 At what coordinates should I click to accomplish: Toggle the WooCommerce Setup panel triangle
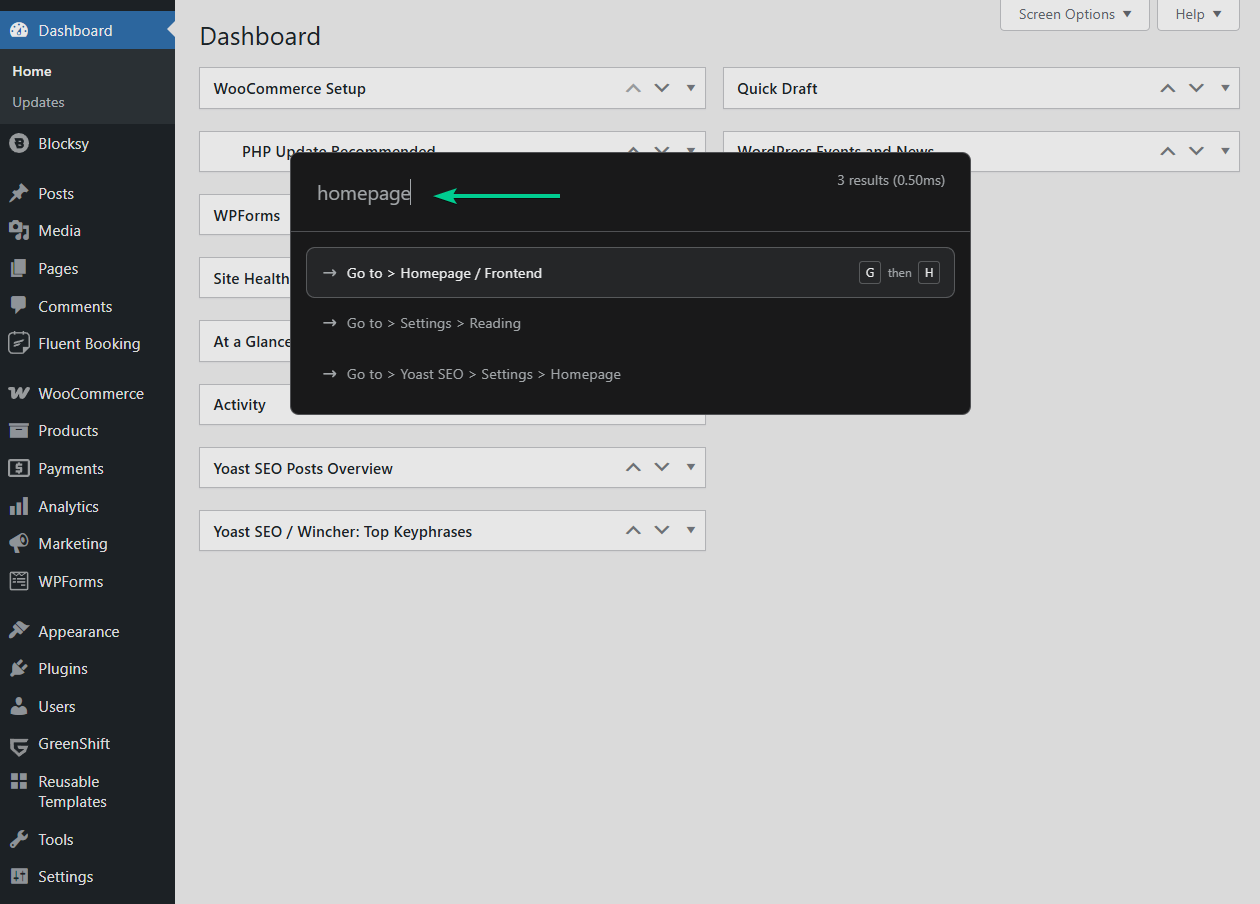691,88
